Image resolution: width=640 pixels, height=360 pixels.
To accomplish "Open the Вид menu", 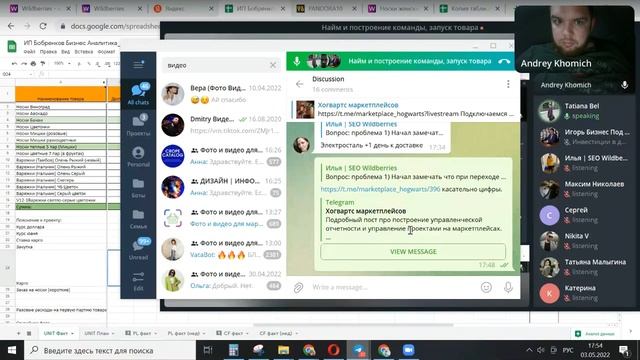I will coord(66,52).
